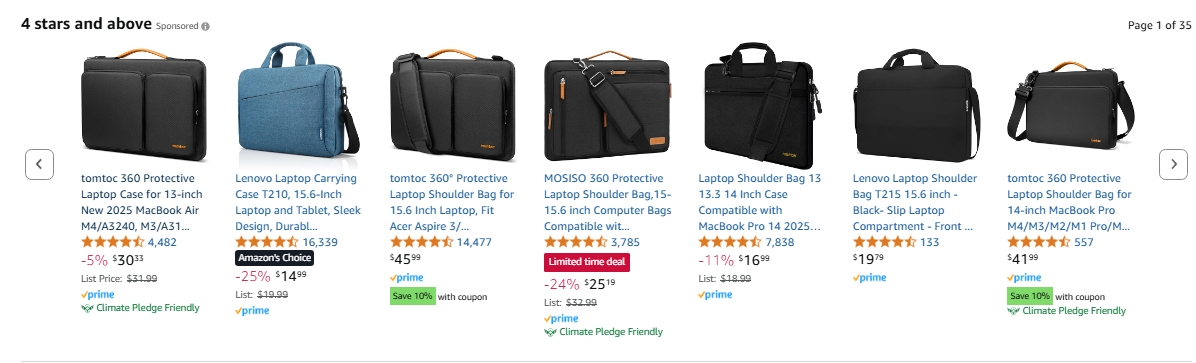Open the Sponsored info icon
Screen dimensions: 1196x363
pyautogui.click(x=205, y=26)
